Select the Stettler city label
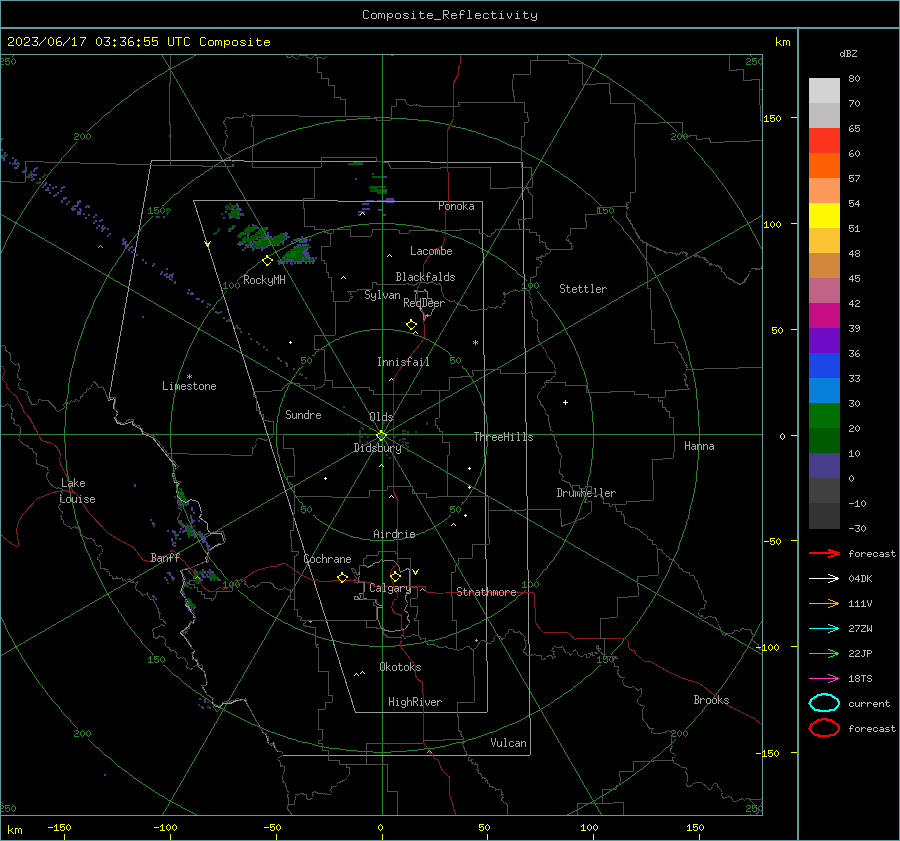 pyautogui.click(x=583, y=289)
